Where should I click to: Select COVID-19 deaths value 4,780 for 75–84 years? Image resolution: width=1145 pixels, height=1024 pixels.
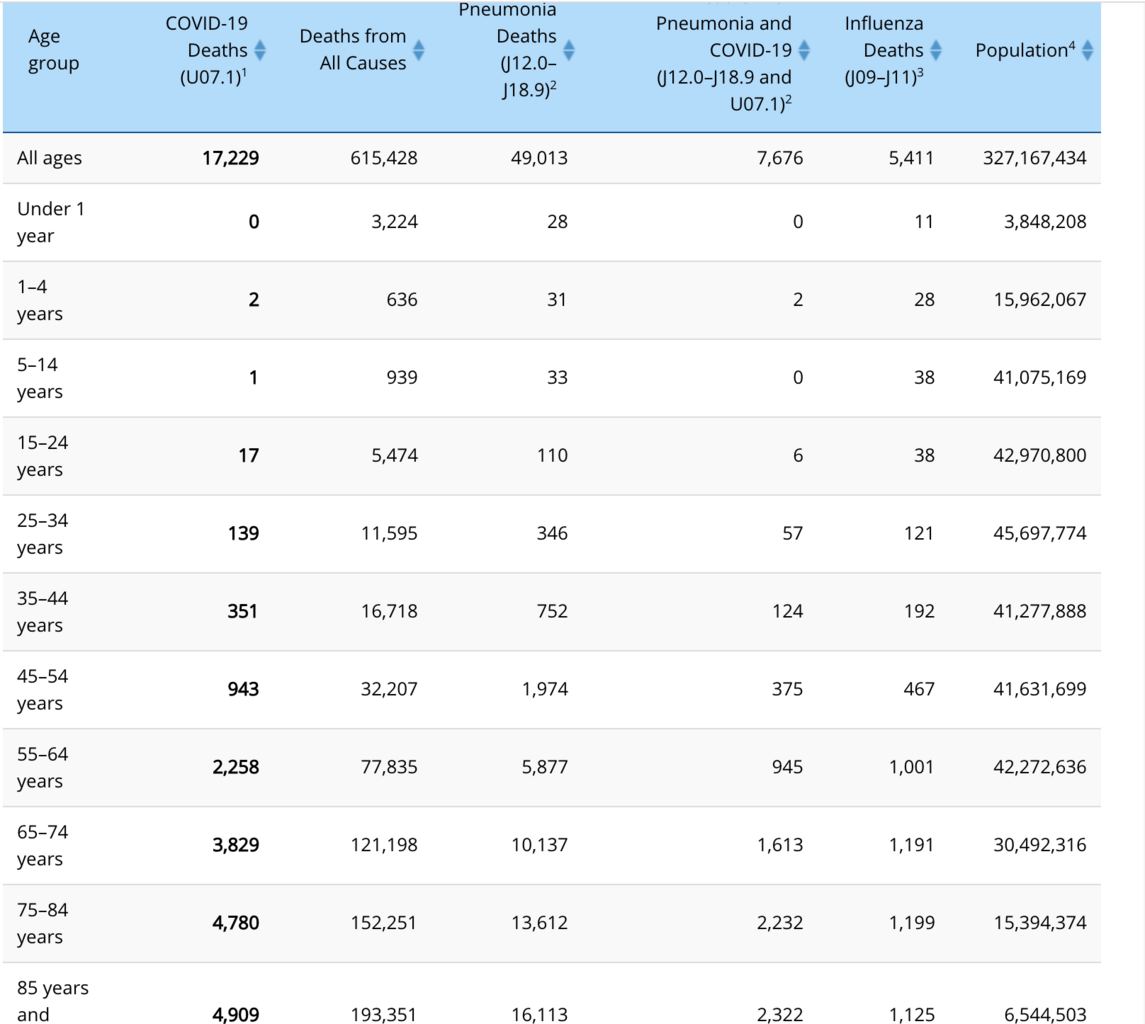coord(235,923)
